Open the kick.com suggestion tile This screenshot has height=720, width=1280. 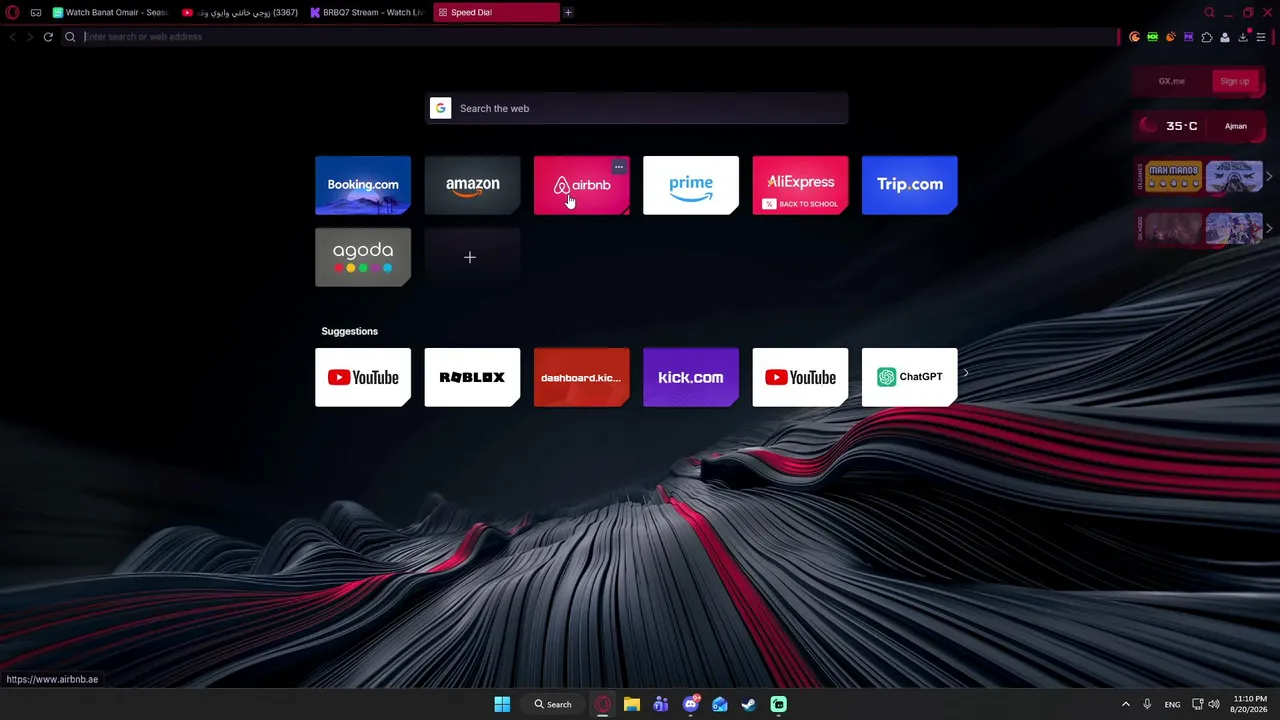tap(691, 377)
